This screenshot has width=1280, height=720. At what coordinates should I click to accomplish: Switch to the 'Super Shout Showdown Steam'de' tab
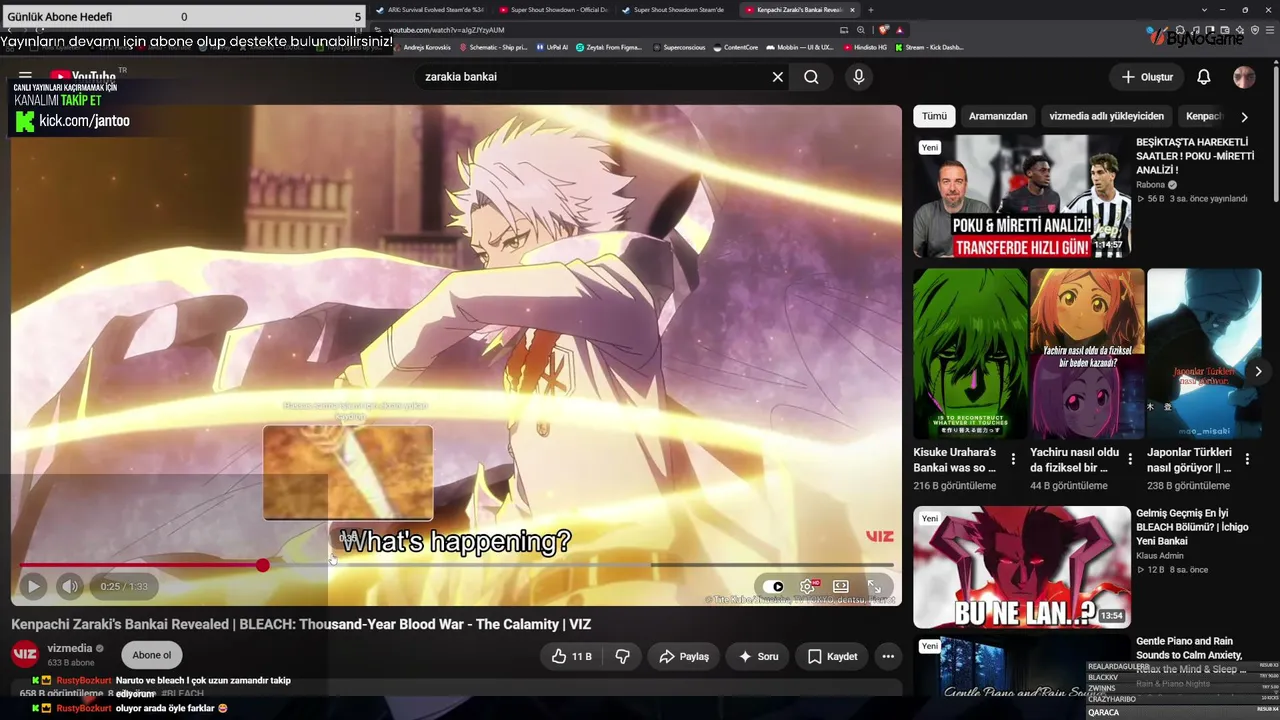[675, 10]
